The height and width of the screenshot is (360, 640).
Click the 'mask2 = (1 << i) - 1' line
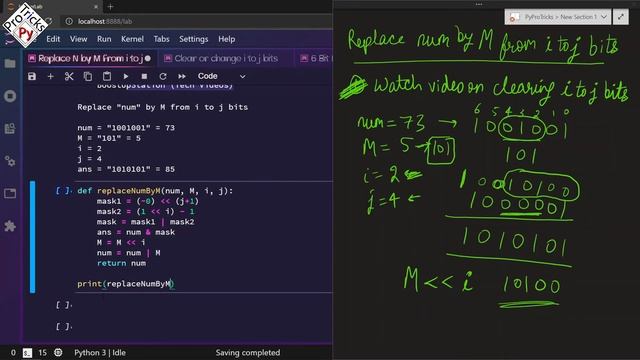tap(145, 211)
